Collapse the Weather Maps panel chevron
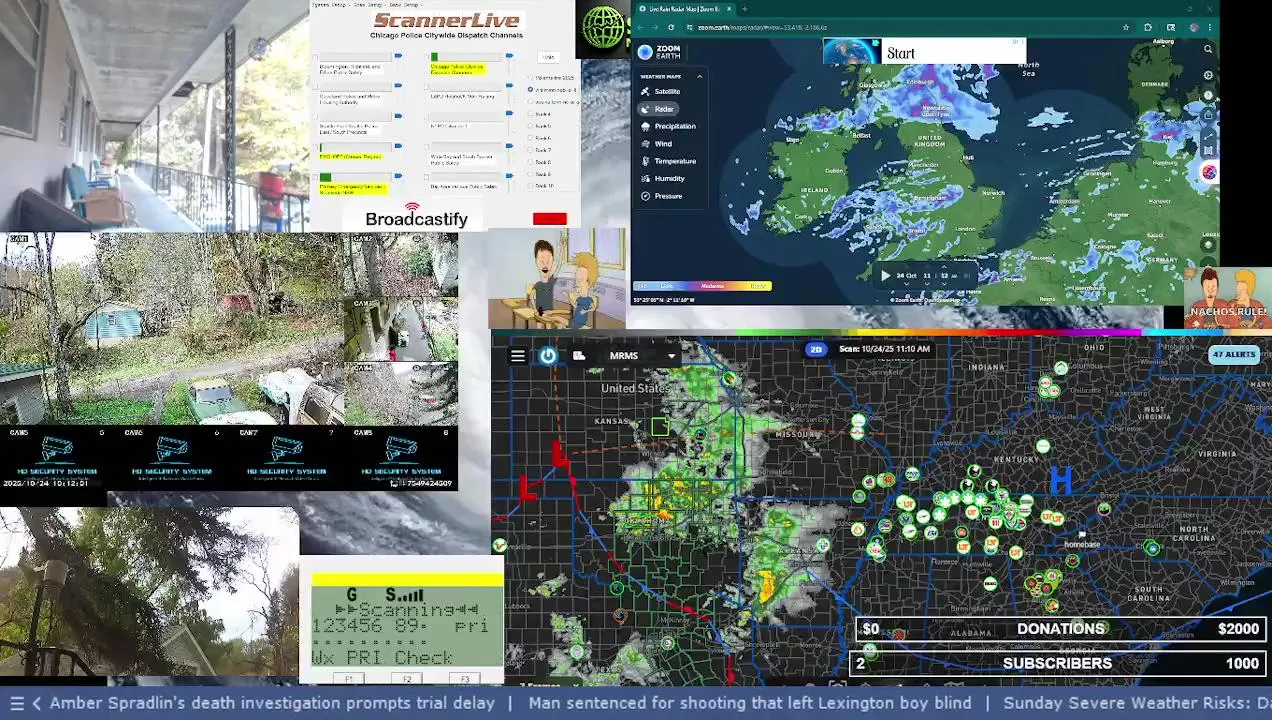 [699, 76]
